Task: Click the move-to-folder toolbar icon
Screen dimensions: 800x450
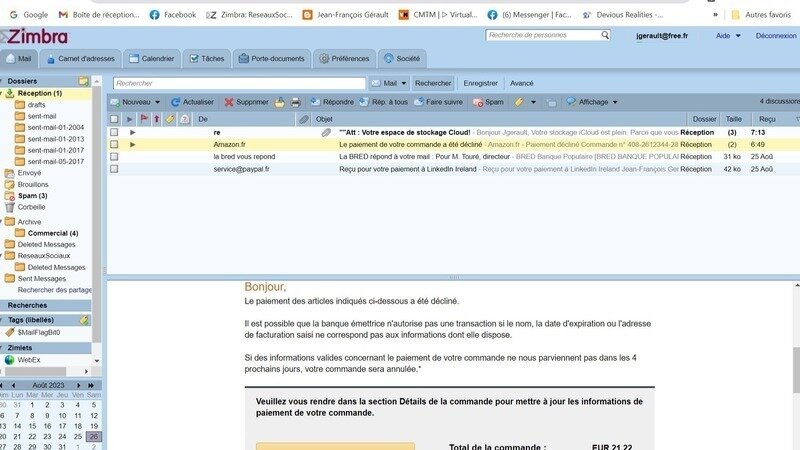Action: [280, 102]
